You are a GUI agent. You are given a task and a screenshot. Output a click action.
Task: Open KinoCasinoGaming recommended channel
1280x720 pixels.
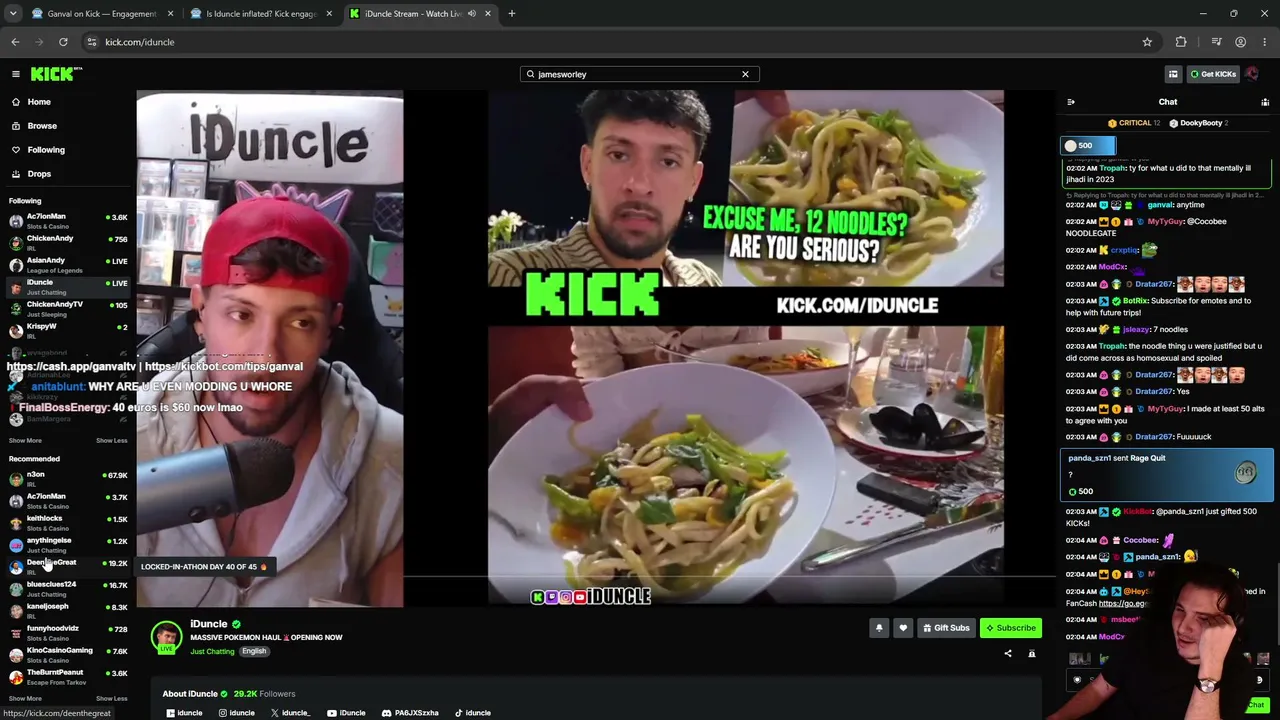68,655
